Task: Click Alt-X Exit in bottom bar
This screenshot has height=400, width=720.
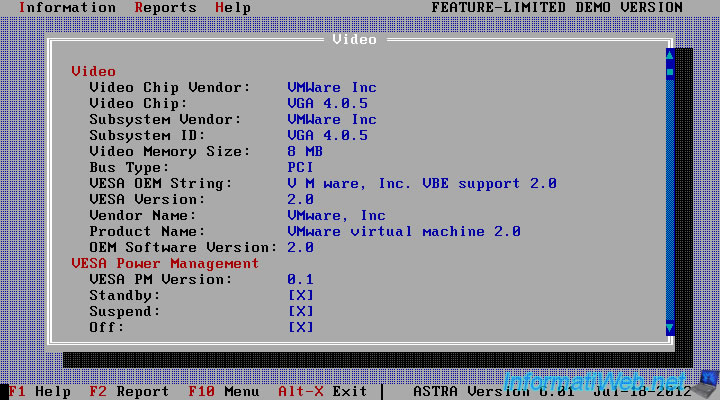Action: coord(322,391)
